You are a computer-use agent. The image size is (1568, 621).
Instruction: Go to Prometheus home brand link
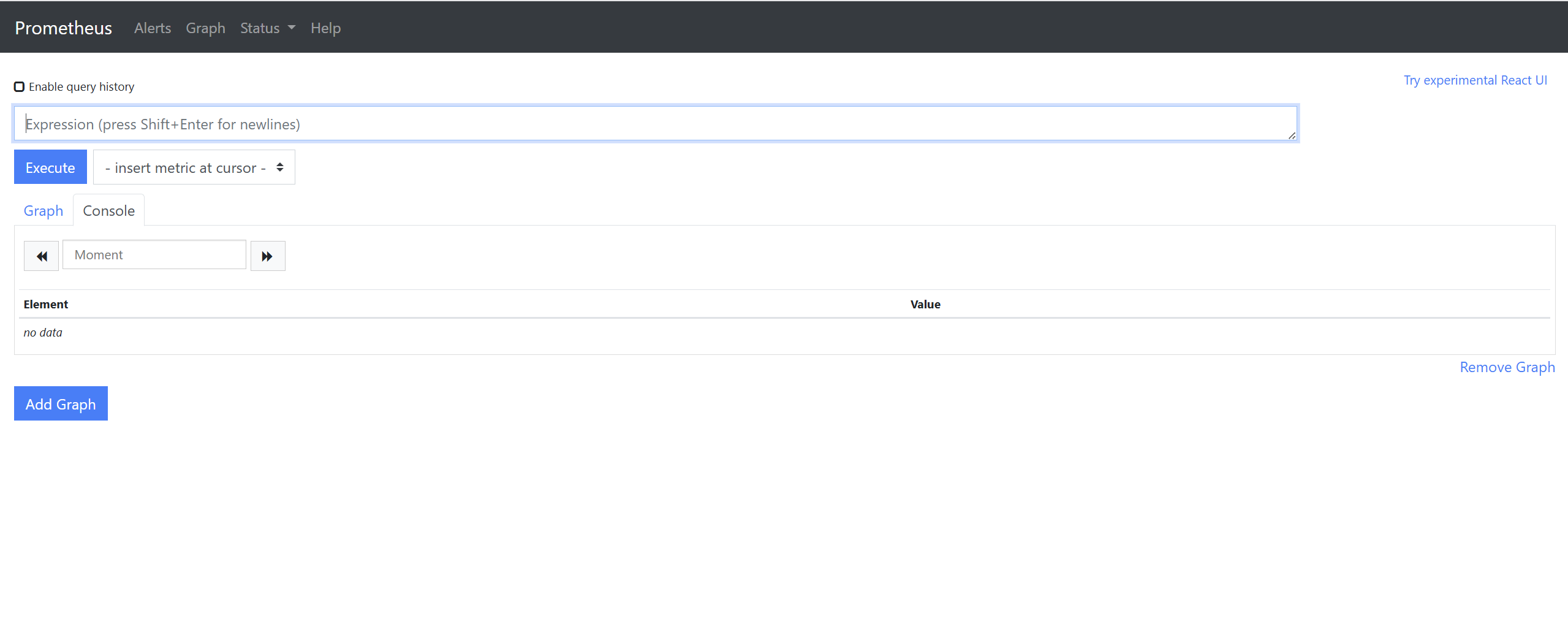coord(64,28)
